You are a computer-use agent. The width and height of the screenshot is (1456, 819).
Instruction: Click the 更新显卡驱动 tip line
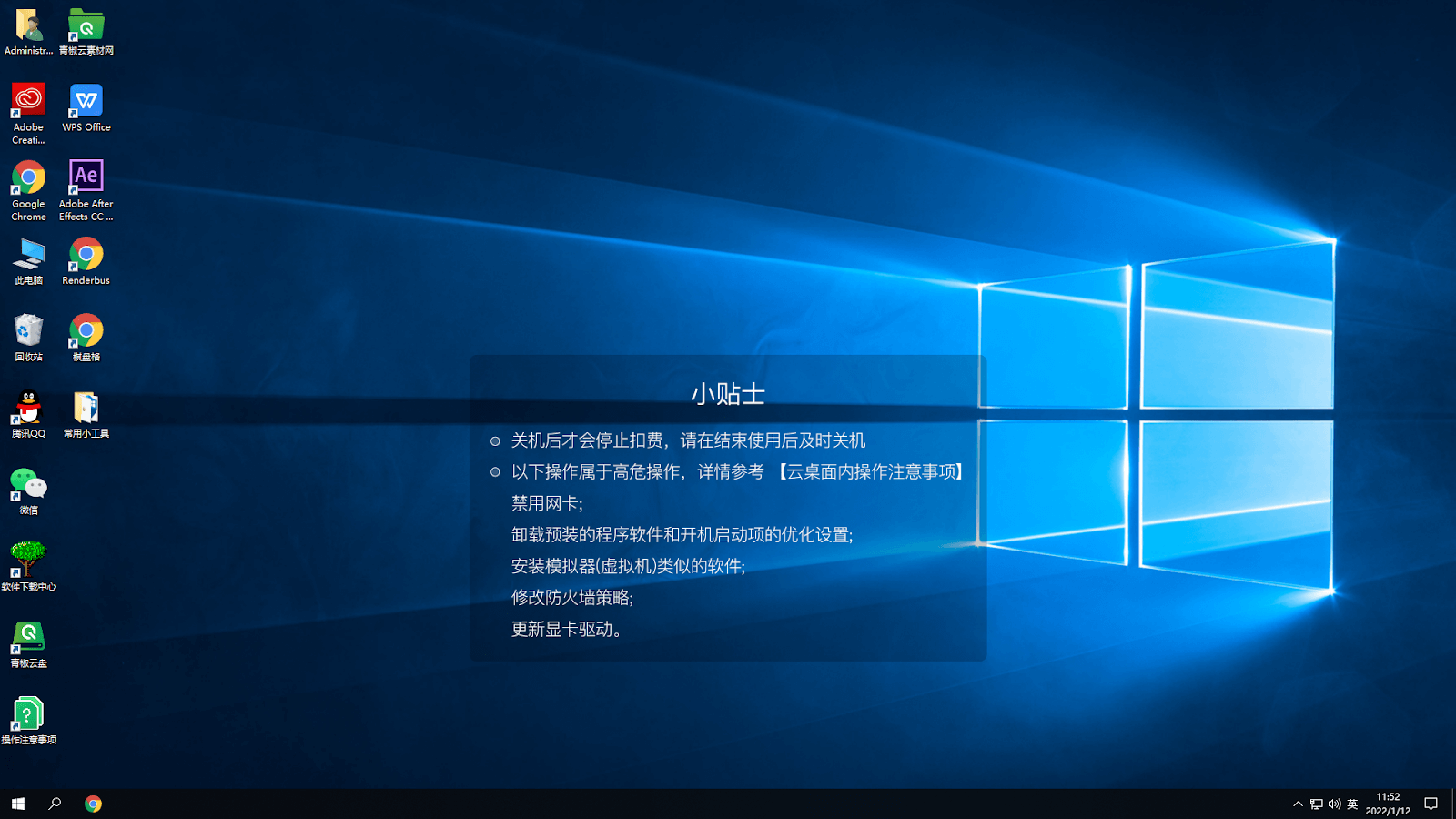click(568, 629)
